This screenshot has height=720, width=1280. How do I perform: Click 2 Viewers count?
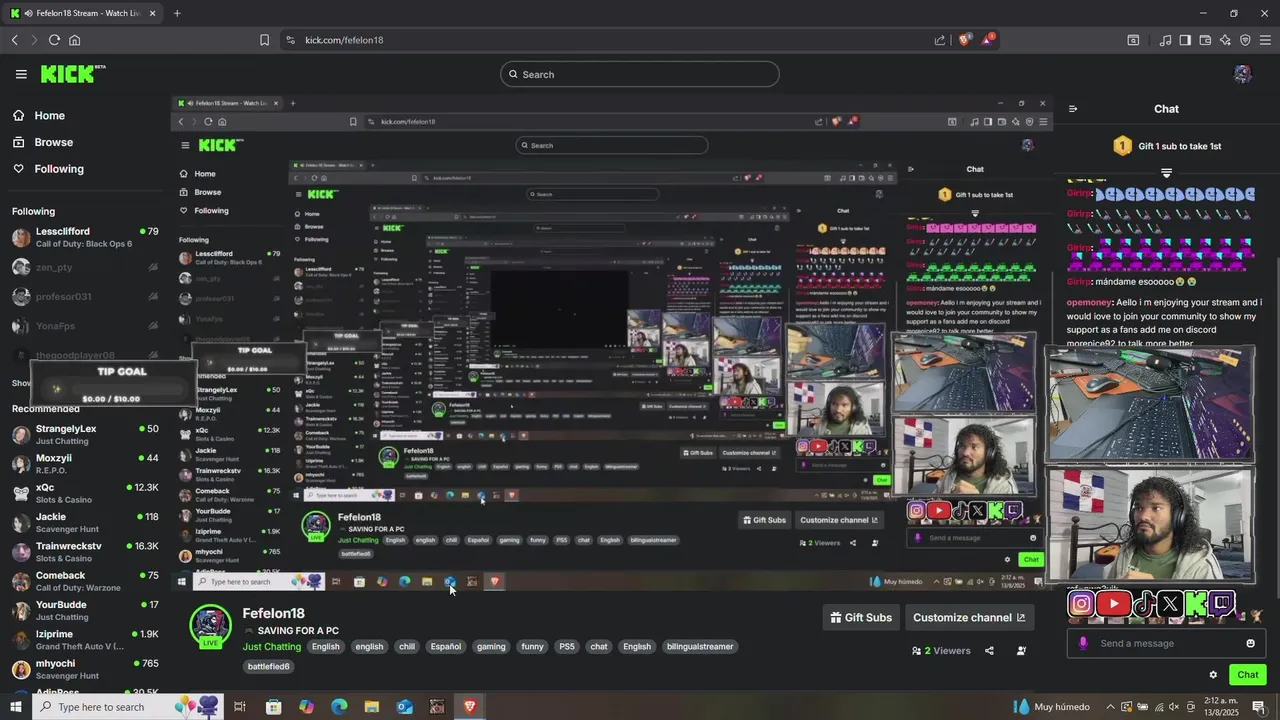[x=941, y=651]
